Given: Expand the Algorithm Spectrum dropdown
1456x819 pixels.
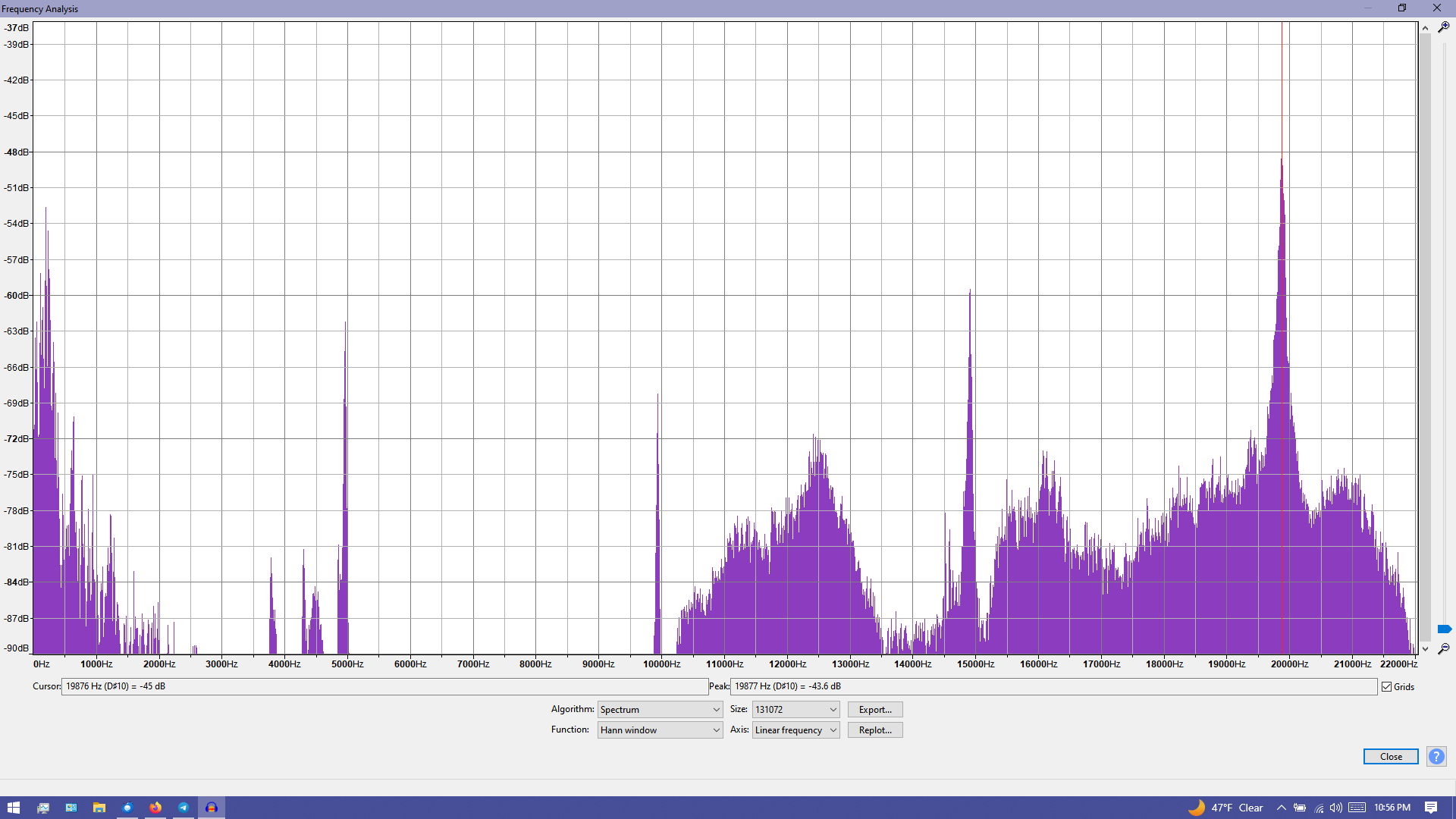Looking at the screenshot, I should coord(660,710).
